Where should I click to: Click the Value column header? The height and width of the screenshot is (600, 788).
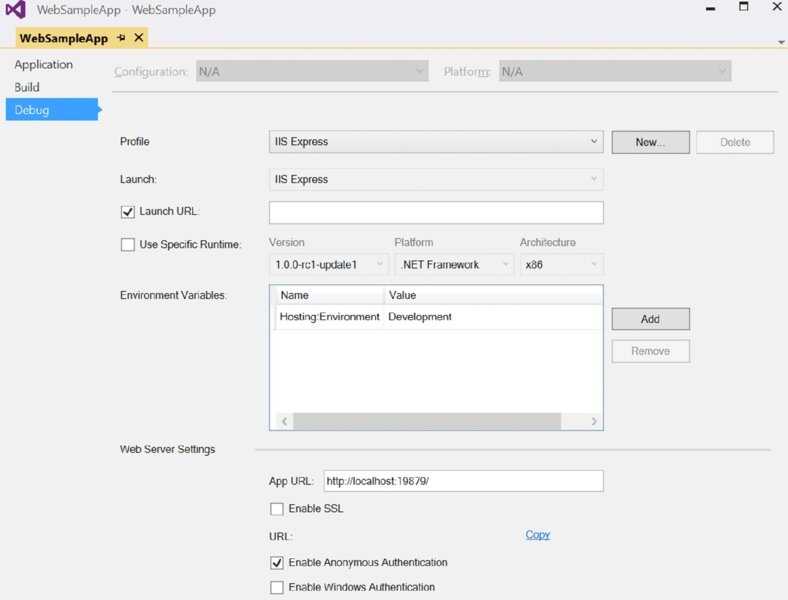click(x=494, y=295)
